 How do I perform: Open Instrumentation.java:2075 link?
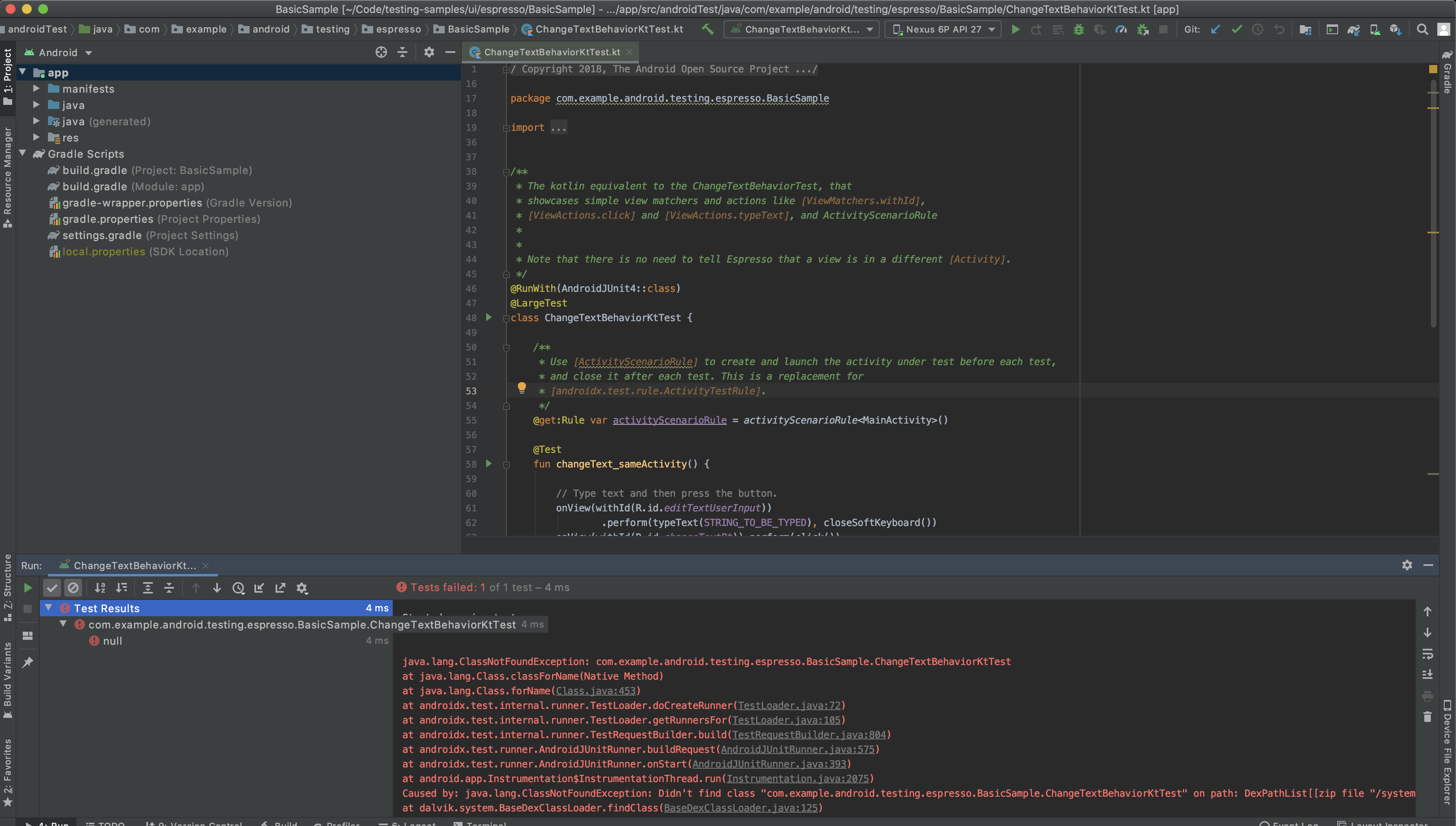pos(798,778)
